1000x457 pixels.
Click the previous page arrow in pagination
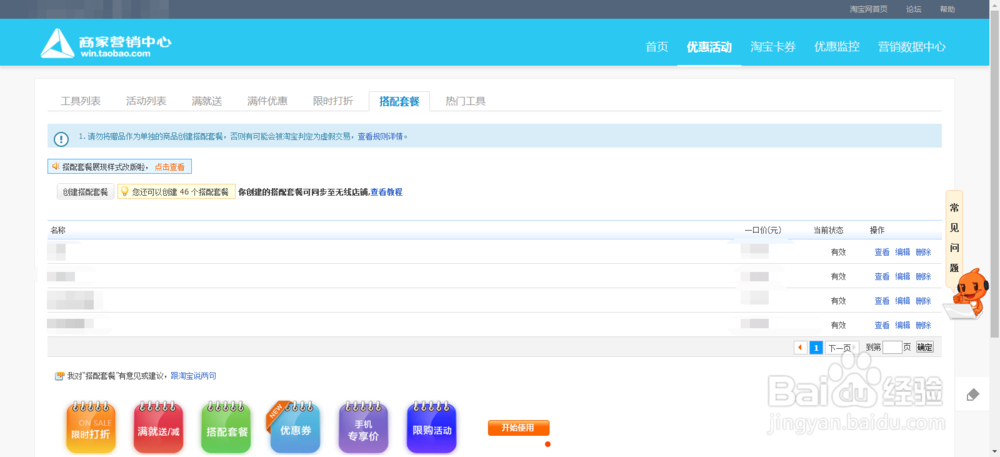800,347
